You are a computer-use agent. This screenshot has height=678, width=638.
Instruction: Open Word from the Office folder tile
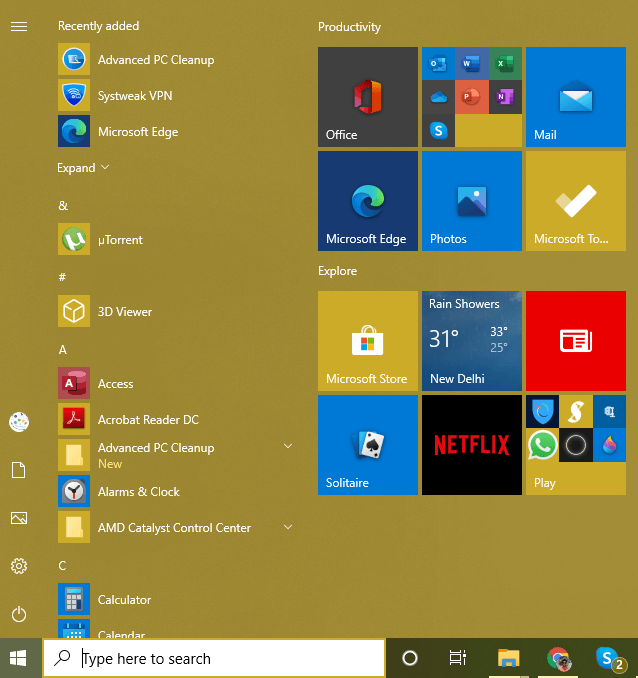point(471,64)
